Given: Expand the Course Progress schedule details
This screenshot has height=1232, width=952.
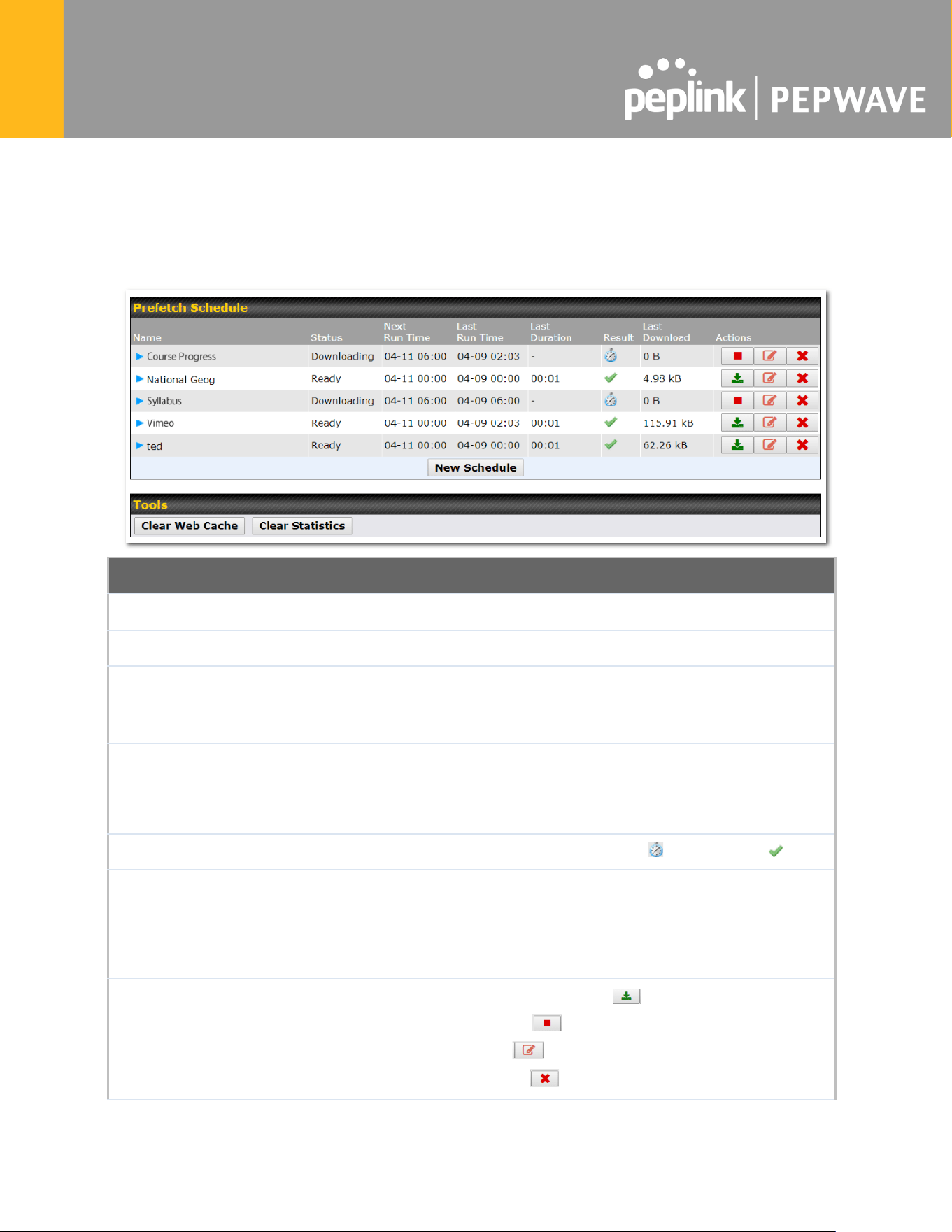Looking at the screenshot, I should [x=139, y=356].
